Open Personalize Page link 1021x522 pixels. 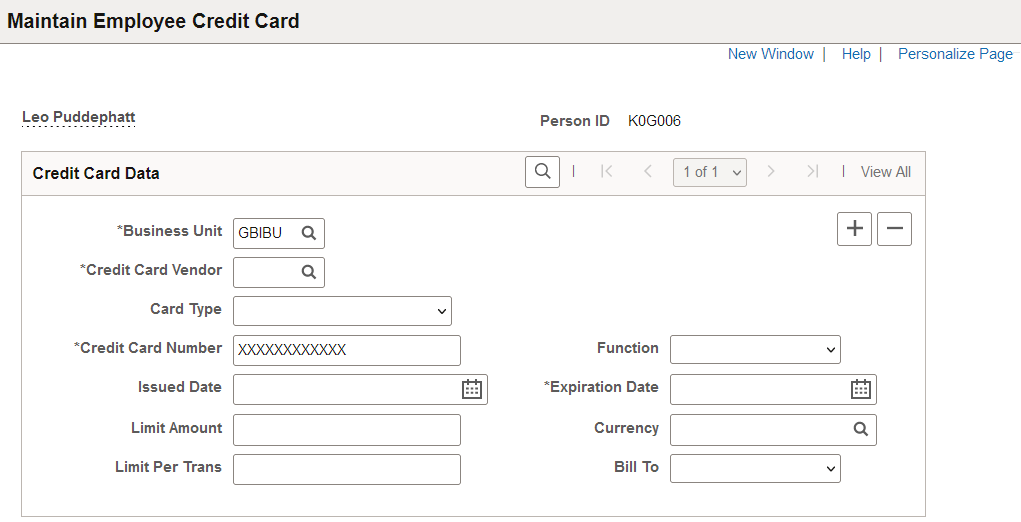[x=955, y=54]
